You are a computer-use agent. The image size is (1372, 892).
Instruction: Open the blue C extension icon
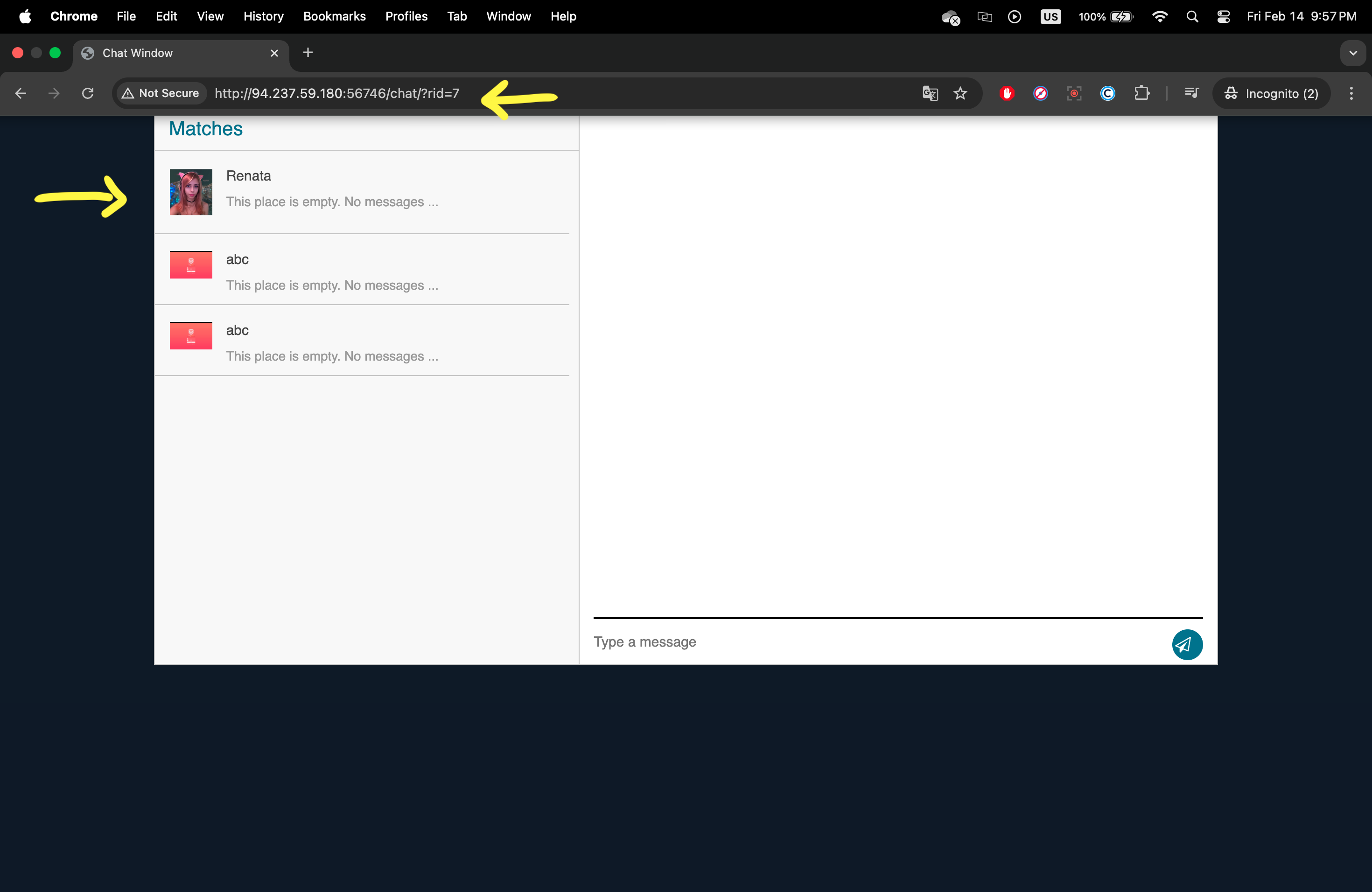point(1107,93)
